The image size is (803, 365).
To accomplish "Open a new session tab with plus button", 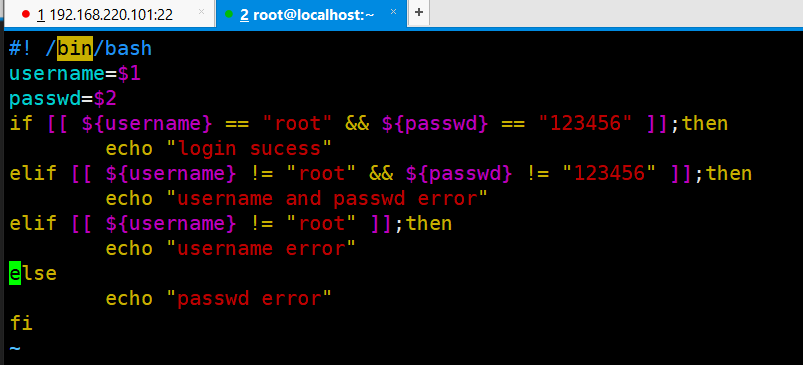I will (419, 12).
